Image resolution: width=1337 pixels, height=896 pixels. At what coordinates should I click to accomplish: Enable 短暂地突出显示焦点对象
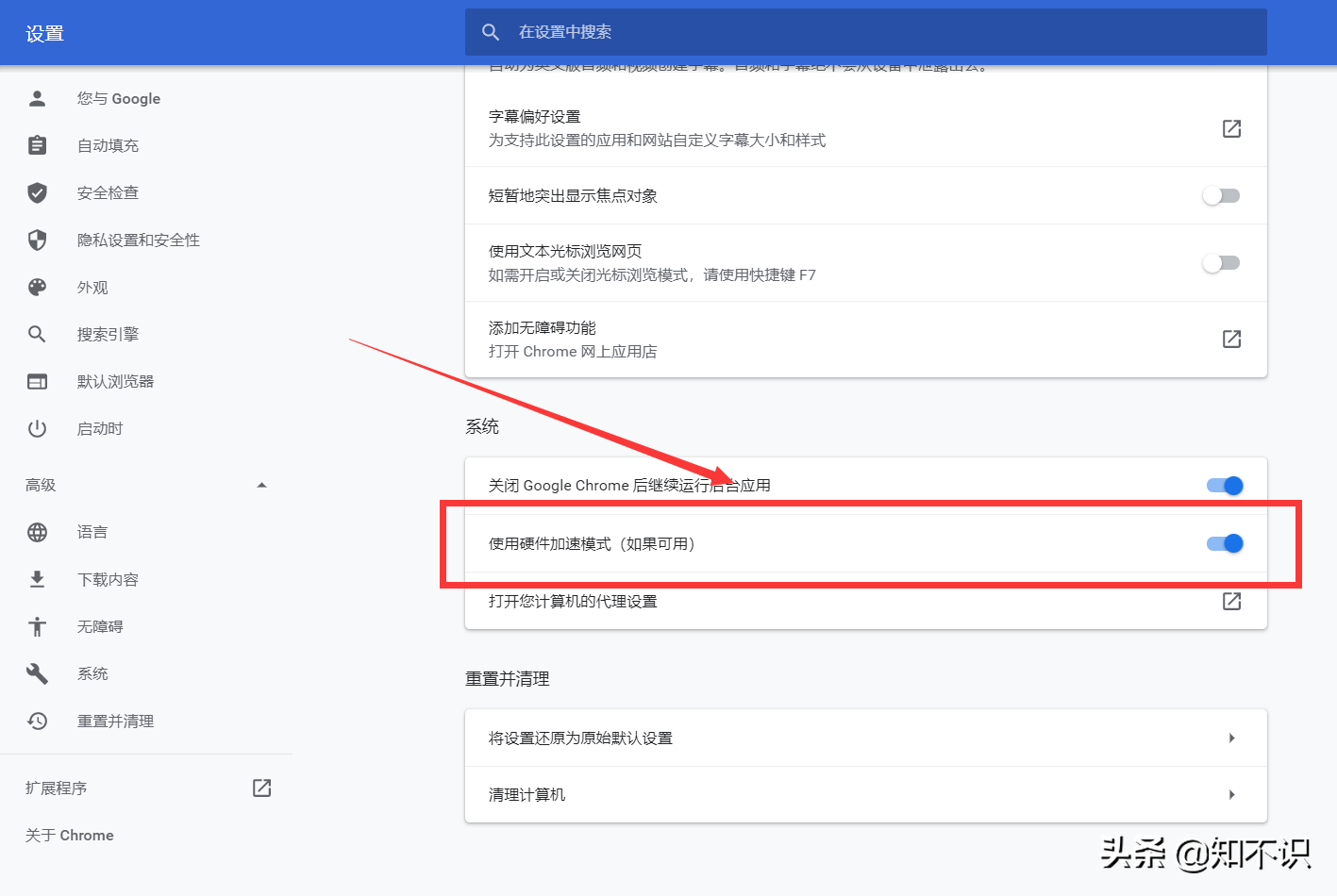[x=1221, y=195]
